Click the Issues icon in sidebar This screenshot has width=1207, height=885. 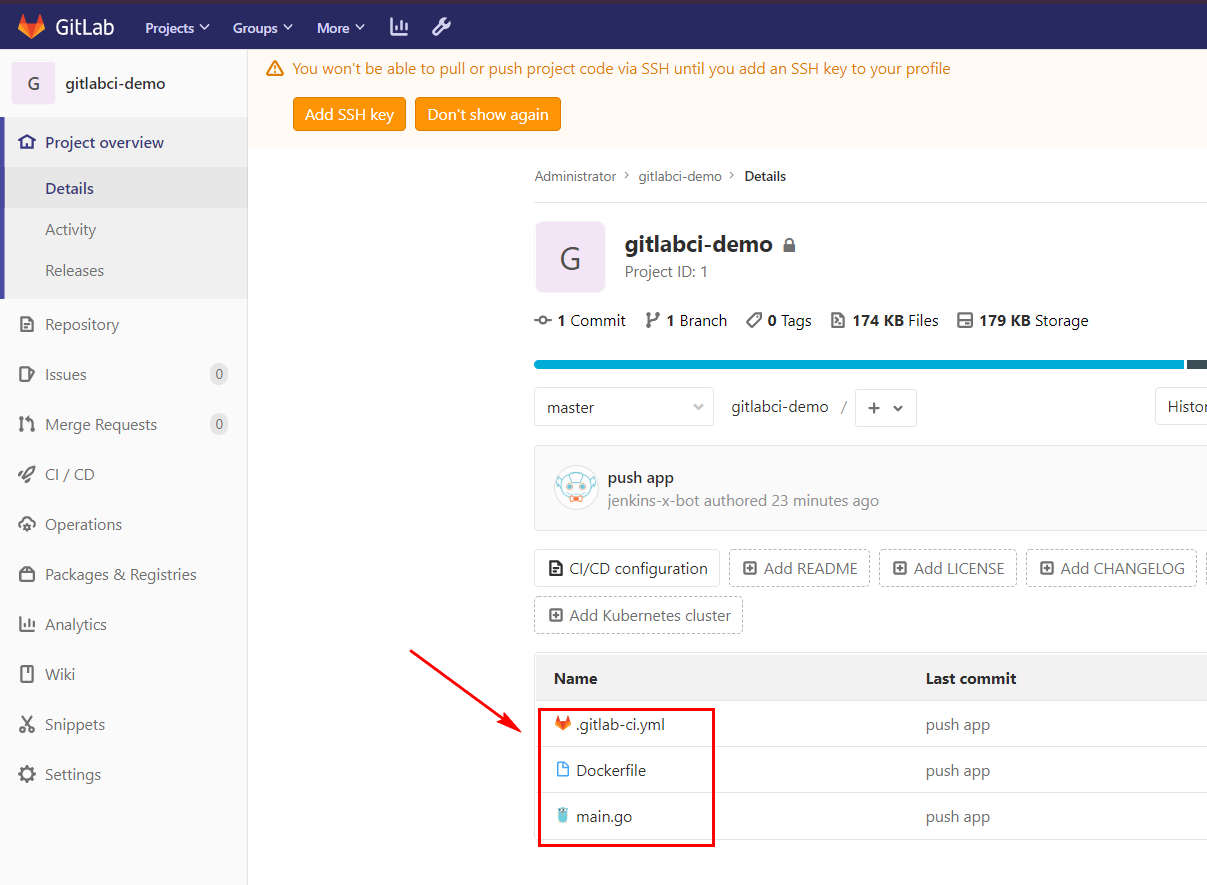click(27, 374)
